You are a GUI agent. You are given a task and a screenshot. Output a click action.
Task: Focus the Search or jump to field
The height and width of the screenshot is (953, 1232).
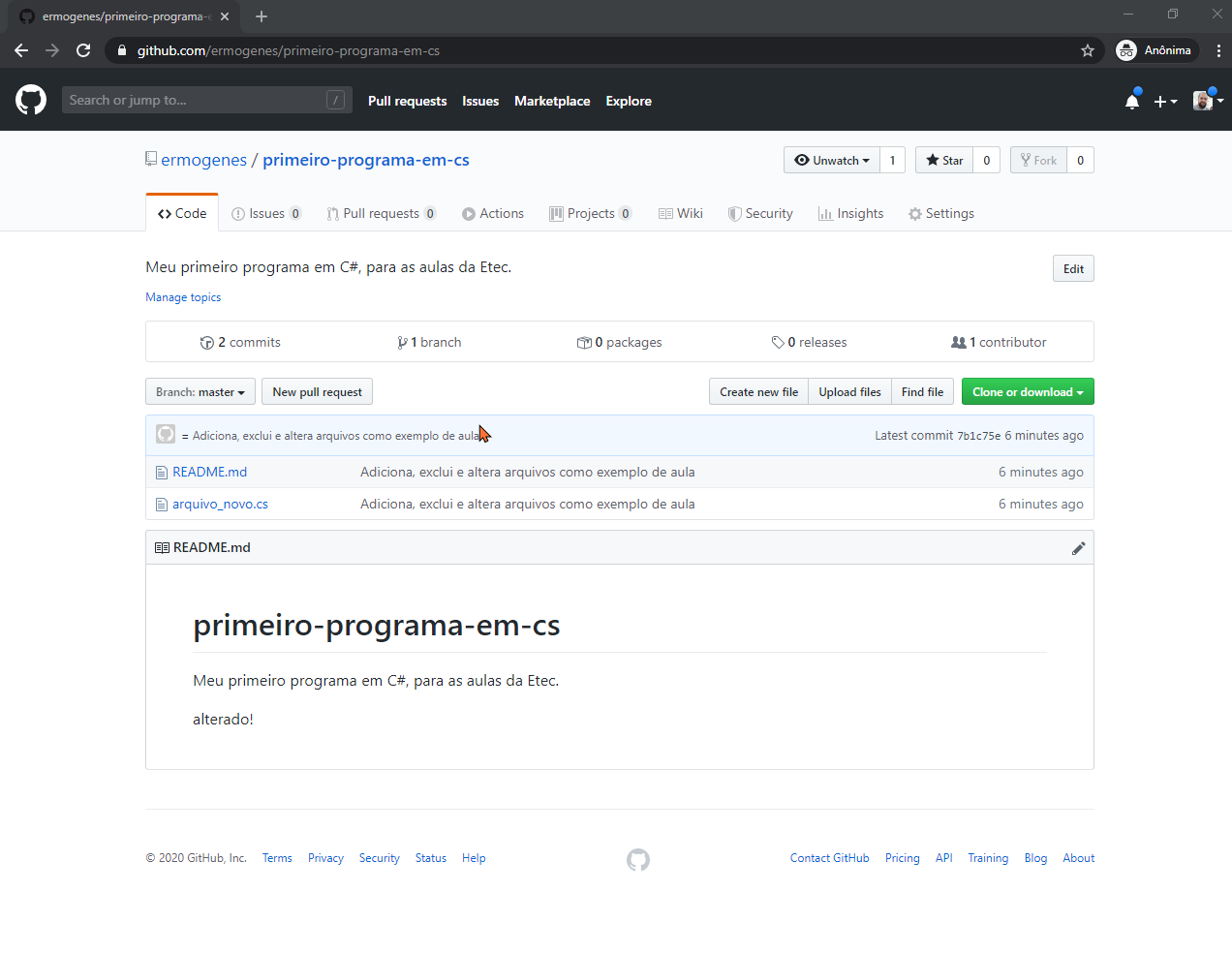(x=207, y=100)
